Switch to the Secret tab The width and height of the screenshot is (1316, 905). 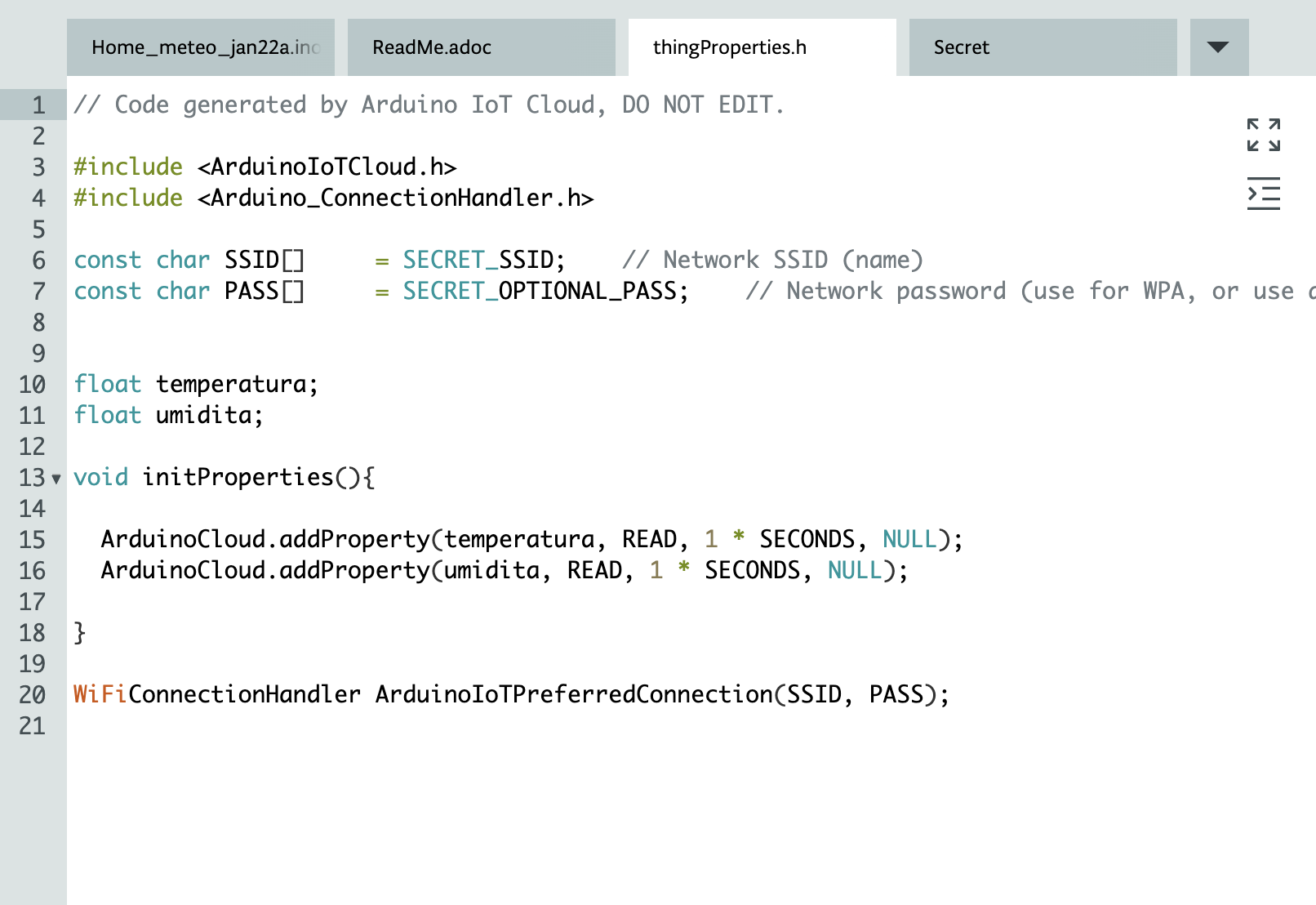(x=1043, y=47)
